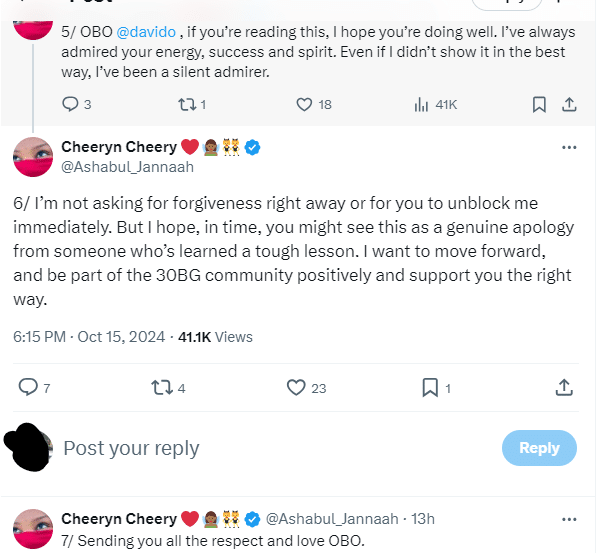Open more options for the 6/ post
611x553 pixels.
(x=569, y=147)
